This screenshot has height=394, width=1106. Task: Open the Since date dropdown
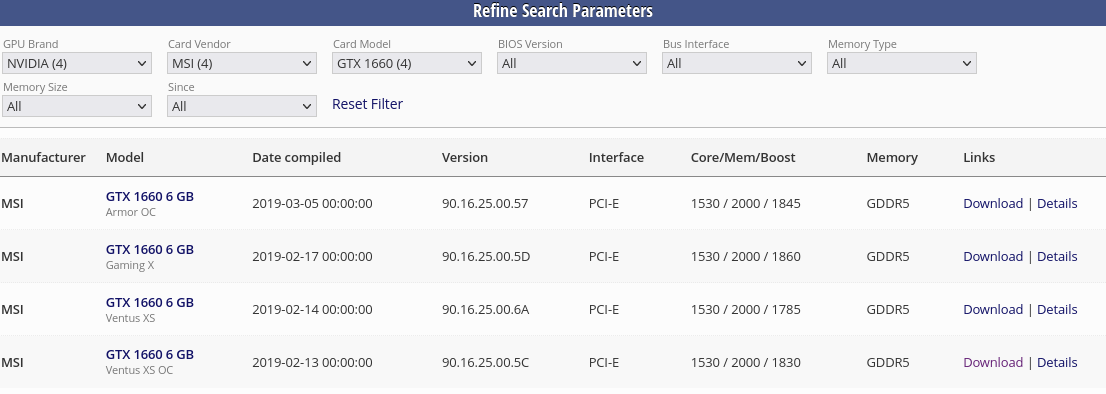241,106
